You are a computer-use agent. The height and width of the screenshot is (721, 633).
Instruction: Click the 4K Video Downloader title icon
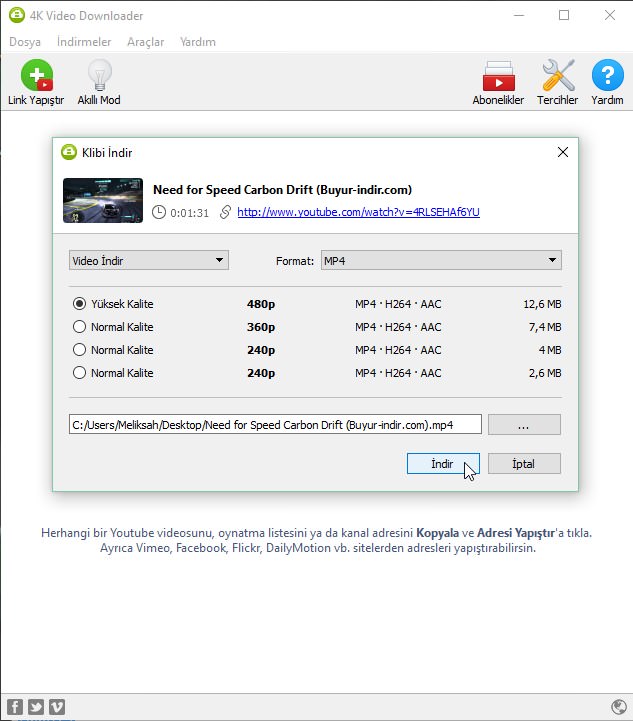[x=17, y=15]
